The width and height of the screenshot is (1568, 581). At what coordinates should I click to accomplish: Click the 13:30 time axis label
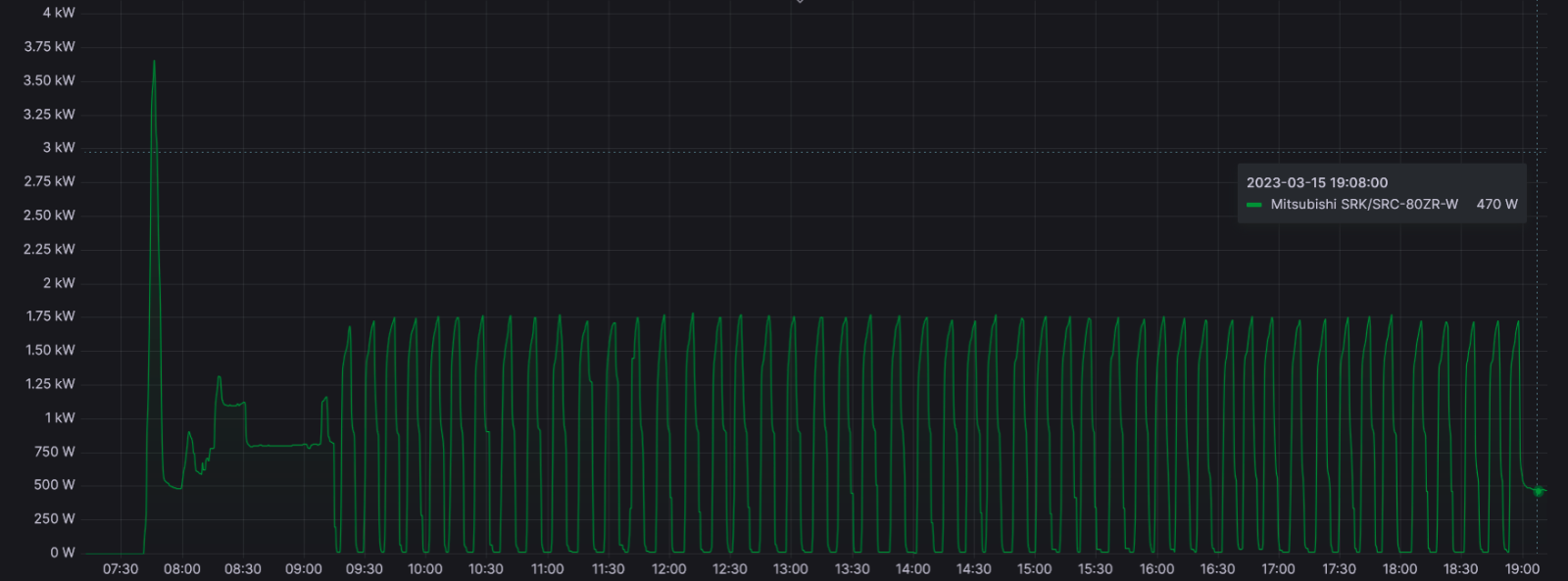click(x=852, y=569)
